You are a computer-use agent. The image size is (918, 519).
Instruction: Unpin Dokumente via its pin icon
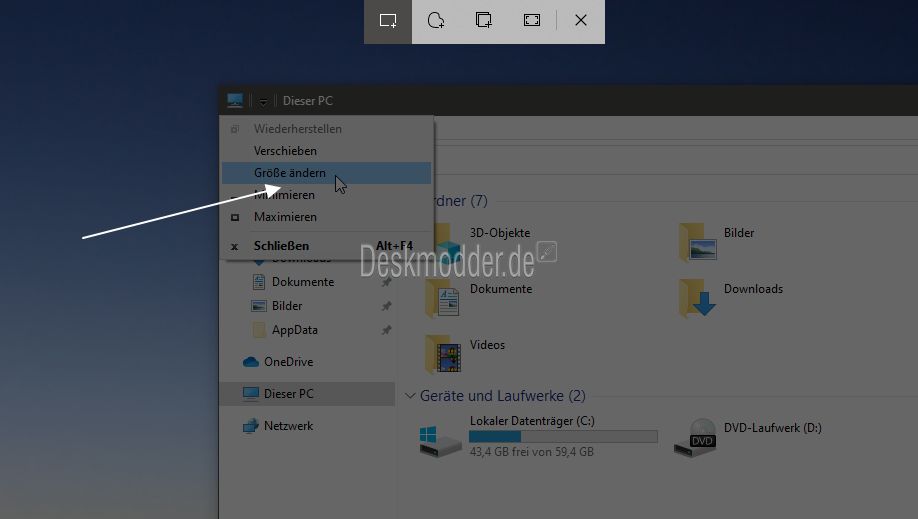pyautogui.click(x=386, y=282)
